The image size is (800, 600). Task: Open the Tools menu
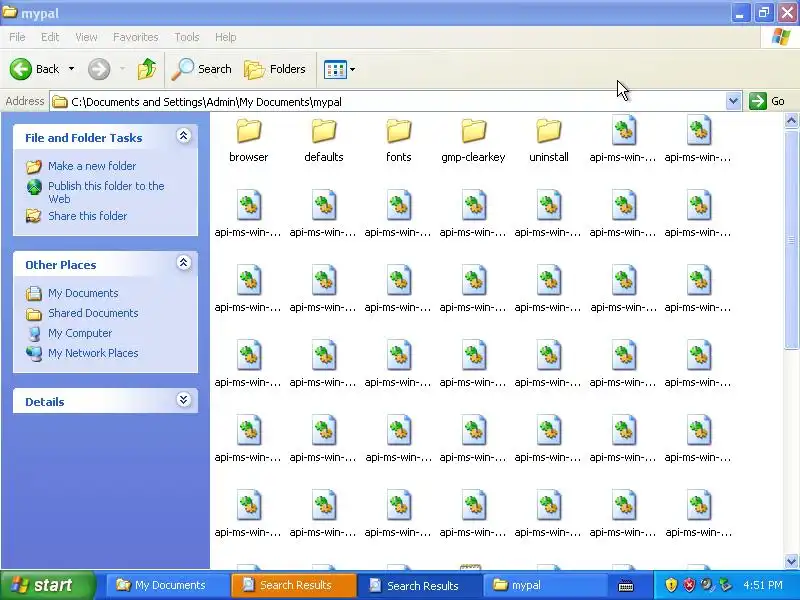187,37
